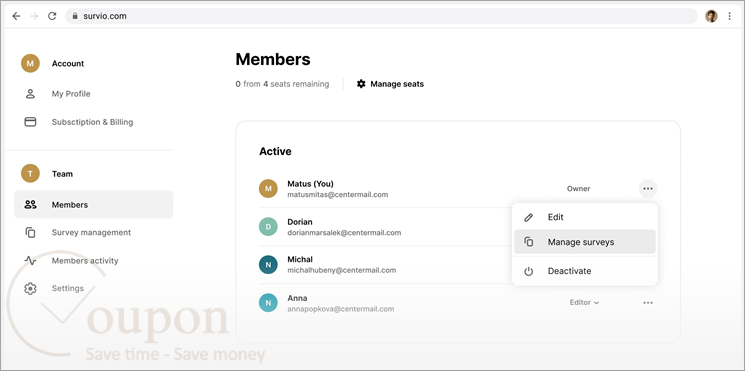This screenshot has width=745, height=371.
Task: Choose Deactivate in the context menu
Action: [x=585, y=271]
